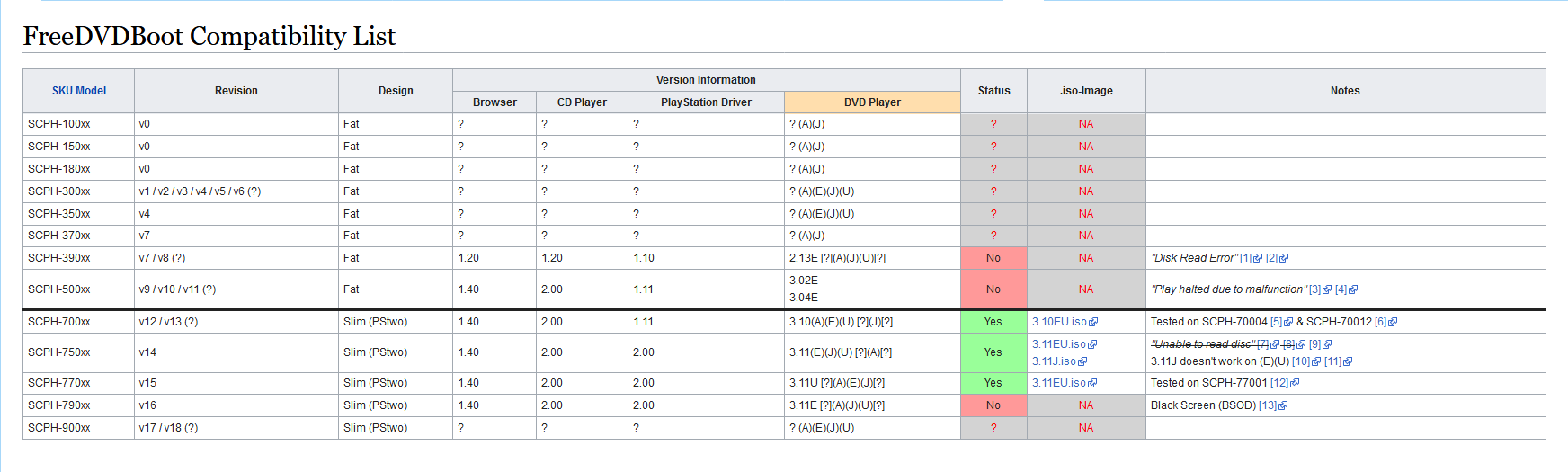This screenshot has height=472, width=1568.
Task: Click the highlighted DVD Player column header
Action: tap(872, 102)
